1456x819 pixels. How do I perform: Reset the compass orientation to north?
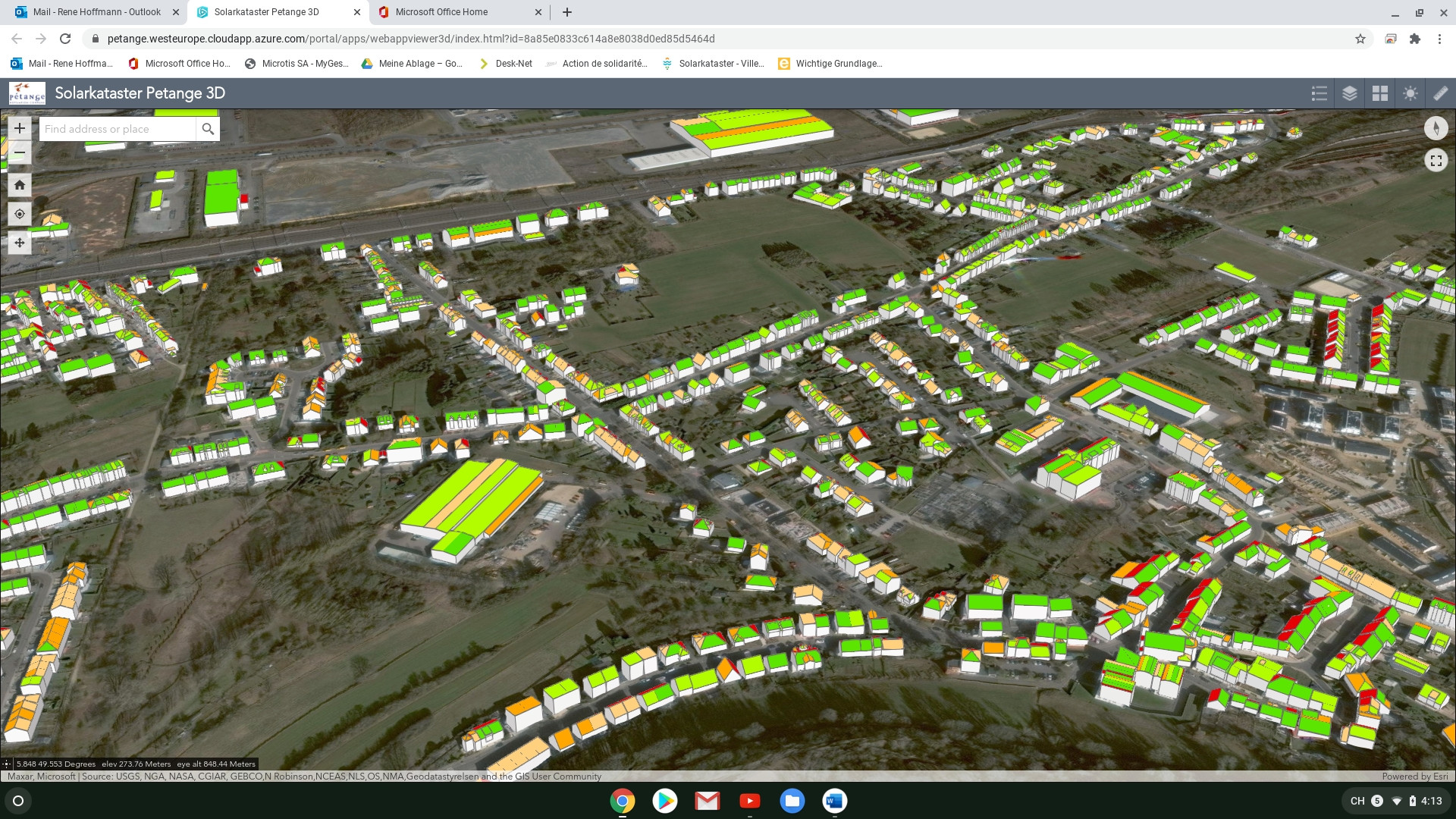point(1436,128)
